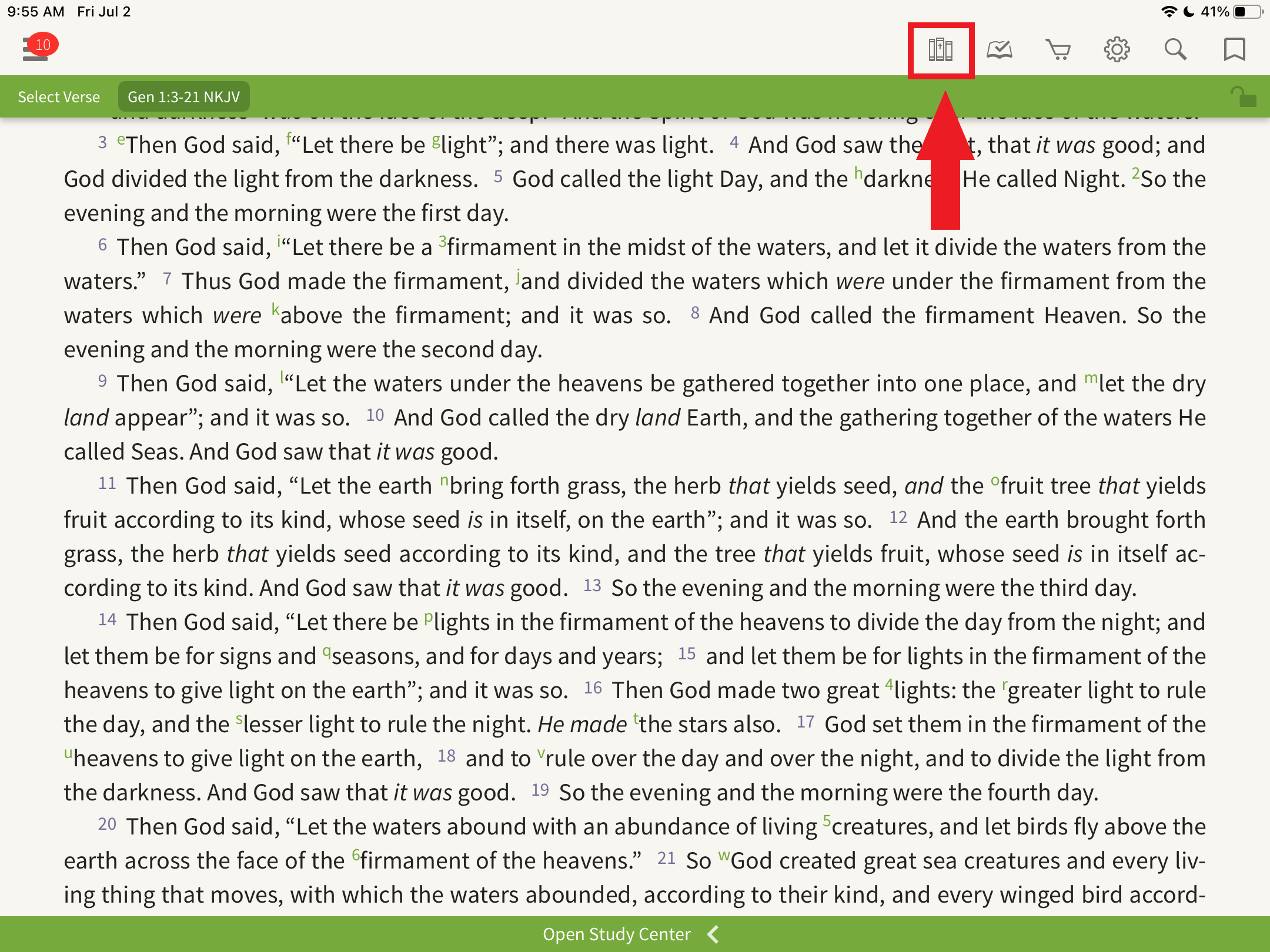Open cross-reference s before "lesser light"
The height and width of the screenshot is (952, 1270).
[x=239, y=719]
